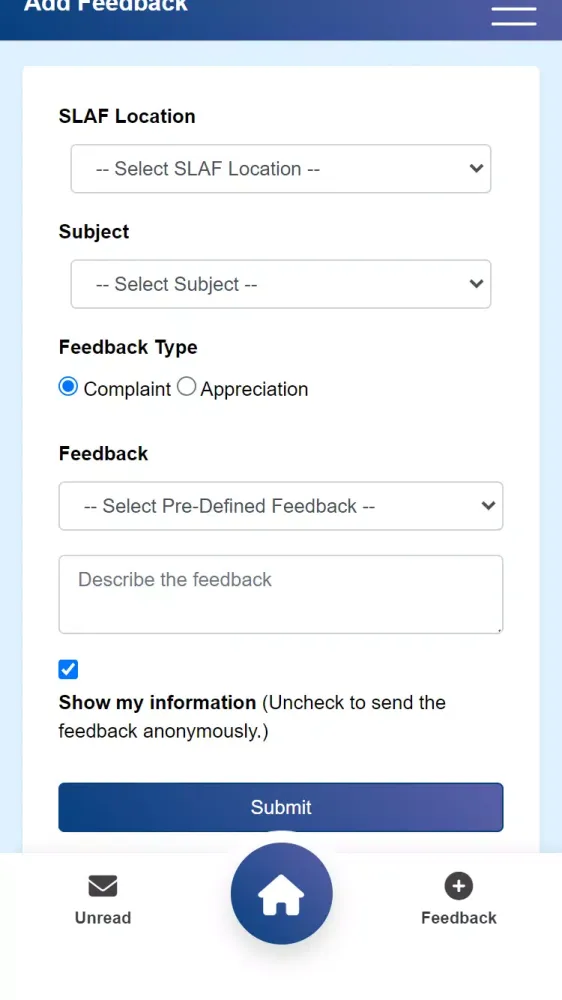Click the Add Feedback header title
The image size is (562, 1000).
point(106,6)
